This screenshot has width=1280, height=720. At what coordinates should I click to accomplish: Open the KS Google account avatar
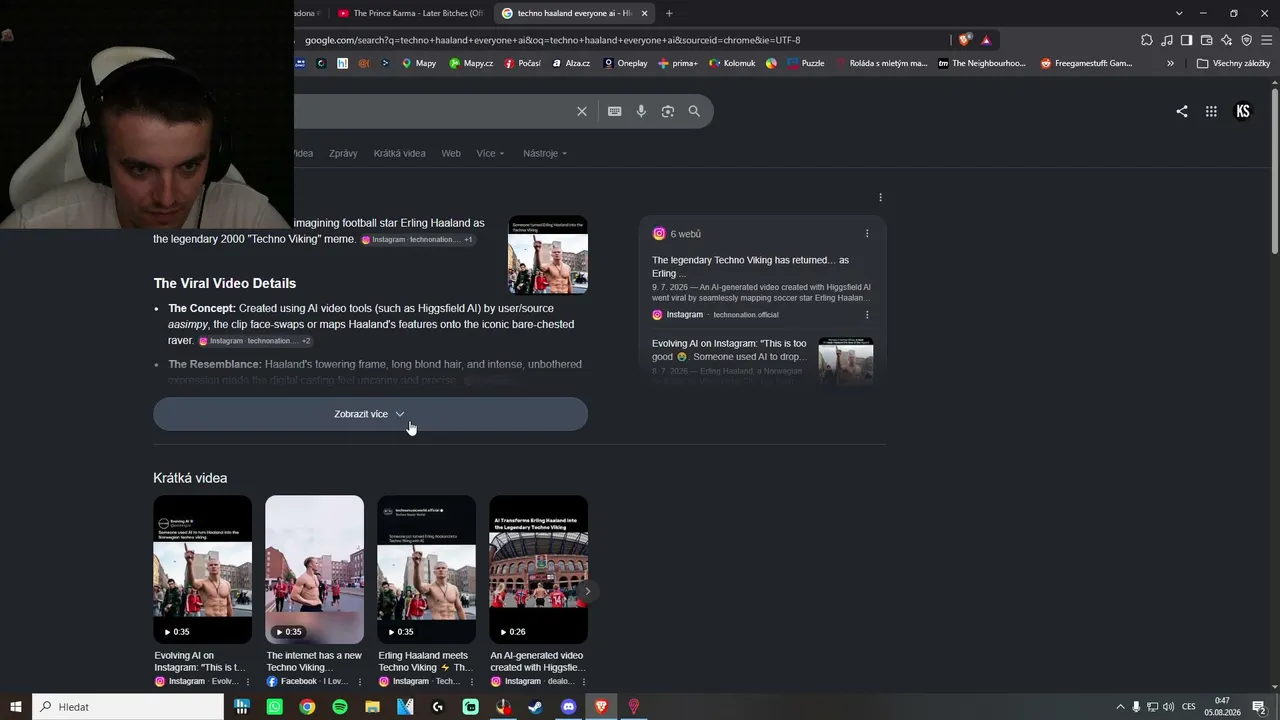(1243, 111)
